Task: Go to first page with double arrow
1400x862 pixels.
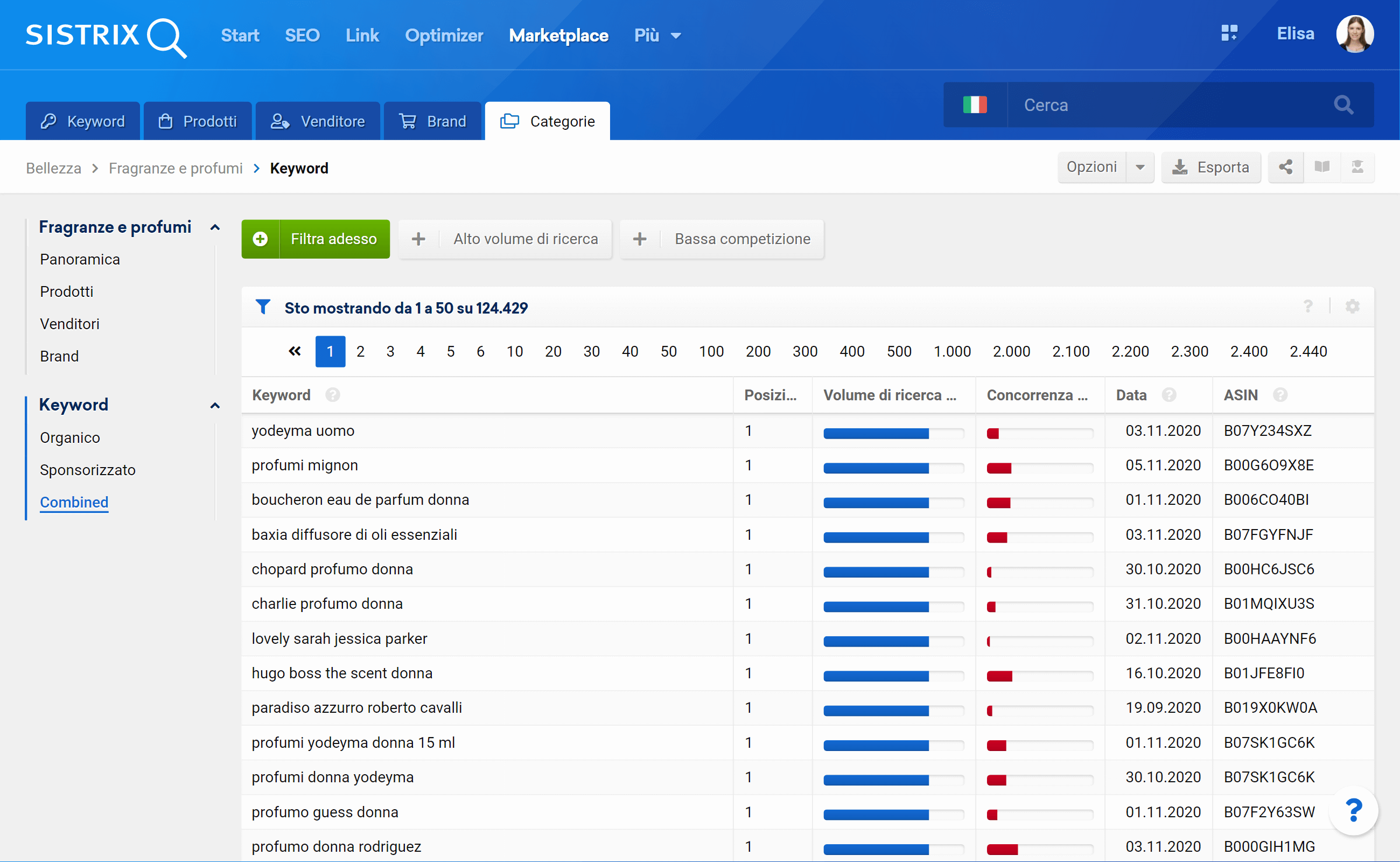Action: click(x=295, y=351)
